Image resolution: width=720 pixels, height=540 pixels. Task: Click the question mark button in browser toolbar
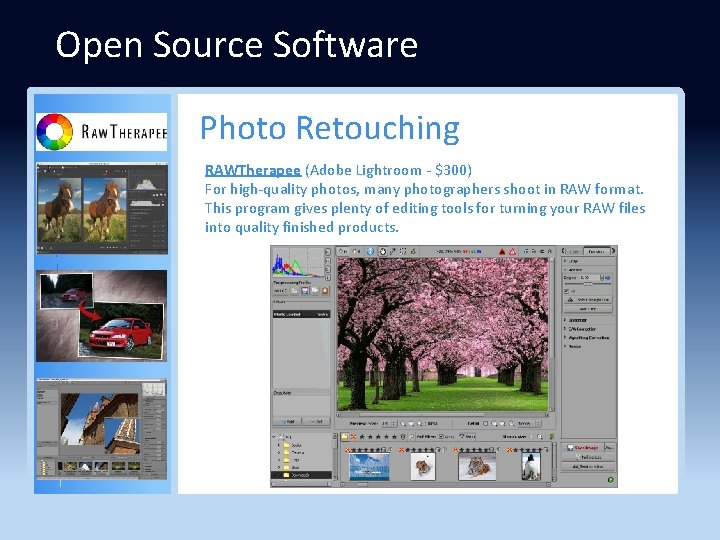(467, 437)
